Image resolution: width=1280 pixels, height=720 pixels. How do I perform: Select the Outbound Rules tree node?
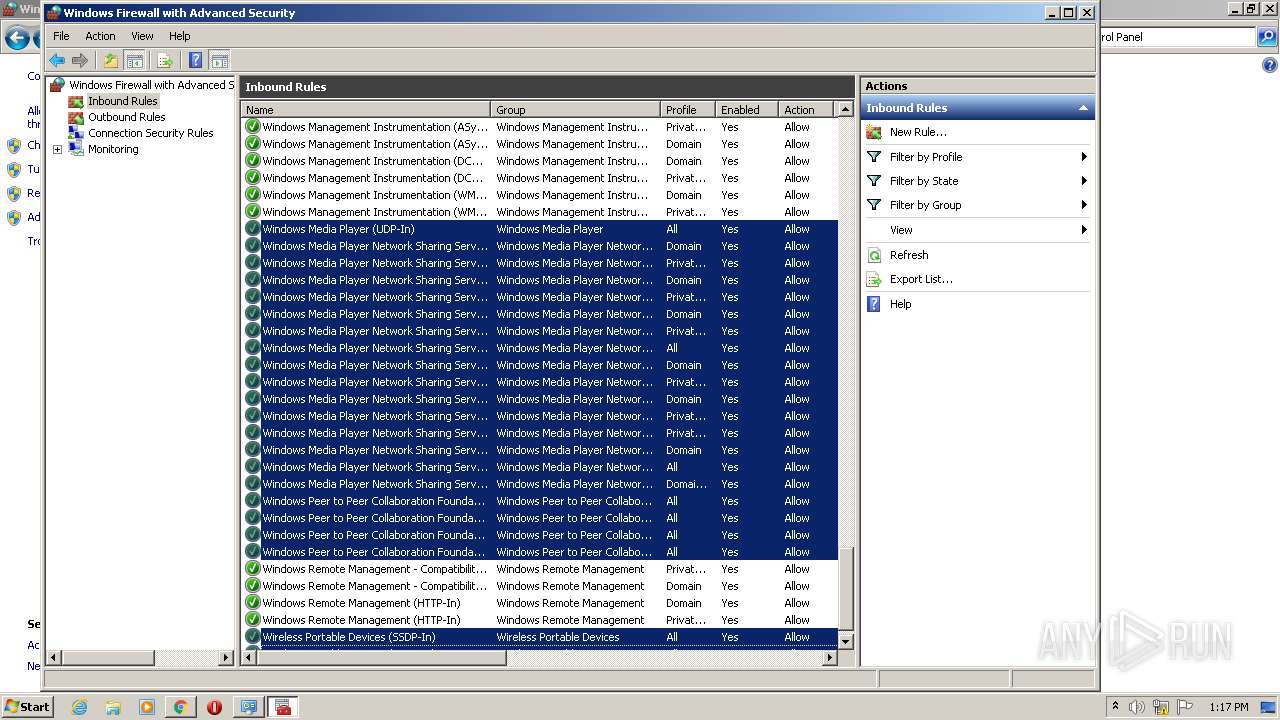[126, 117]
